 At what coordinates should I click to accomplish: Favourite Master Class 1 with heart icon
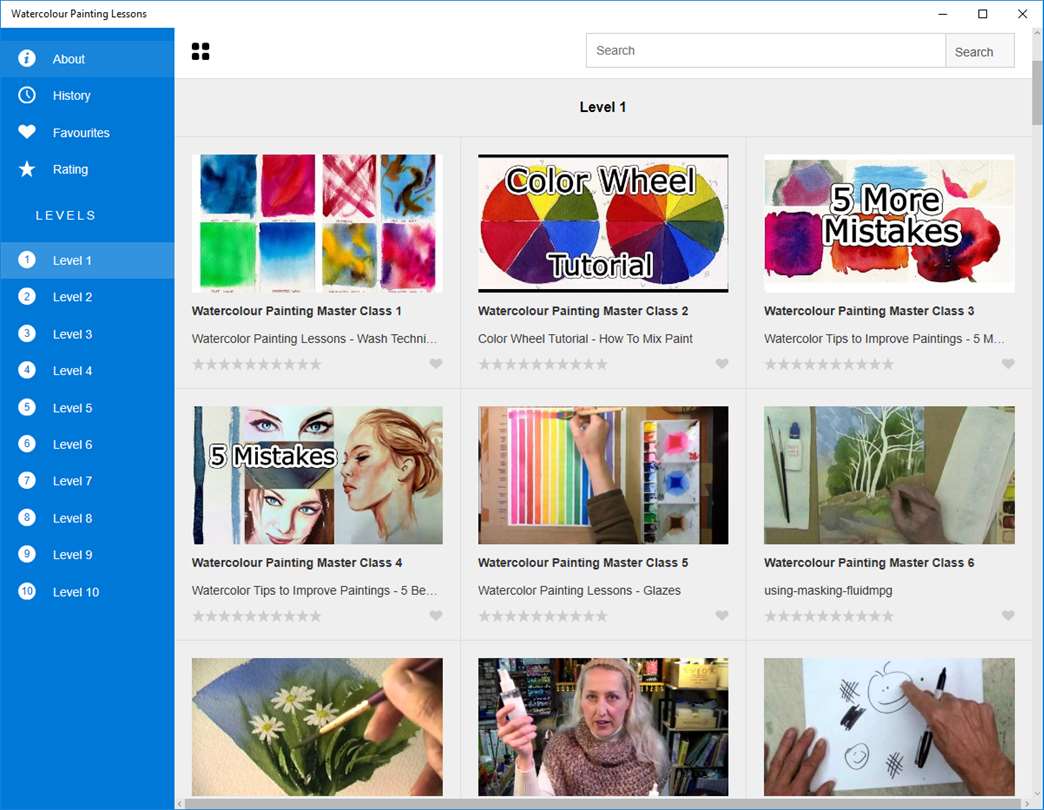pyautogui.click(x=435, y=363)
